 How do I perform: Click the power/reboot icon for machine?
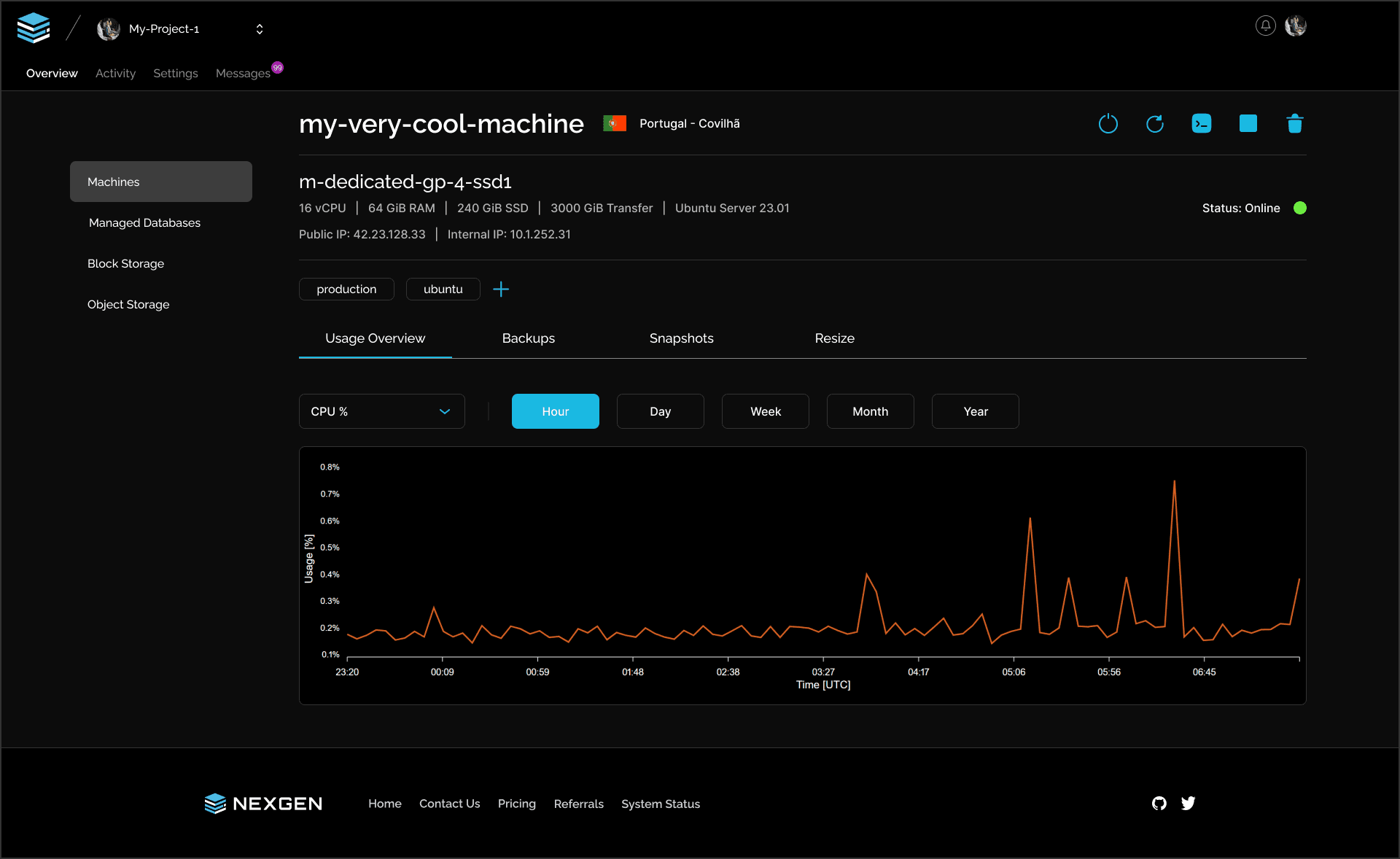[x=1108, y=123]
